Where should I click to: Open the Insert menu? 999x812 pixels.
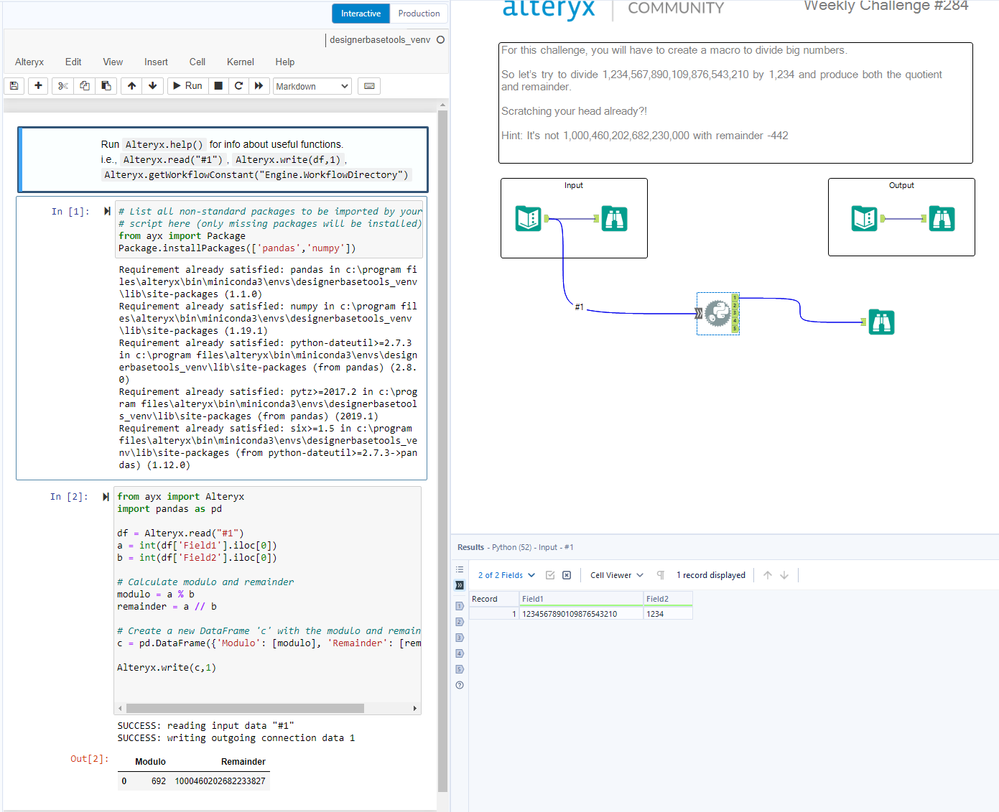point(156,62)
